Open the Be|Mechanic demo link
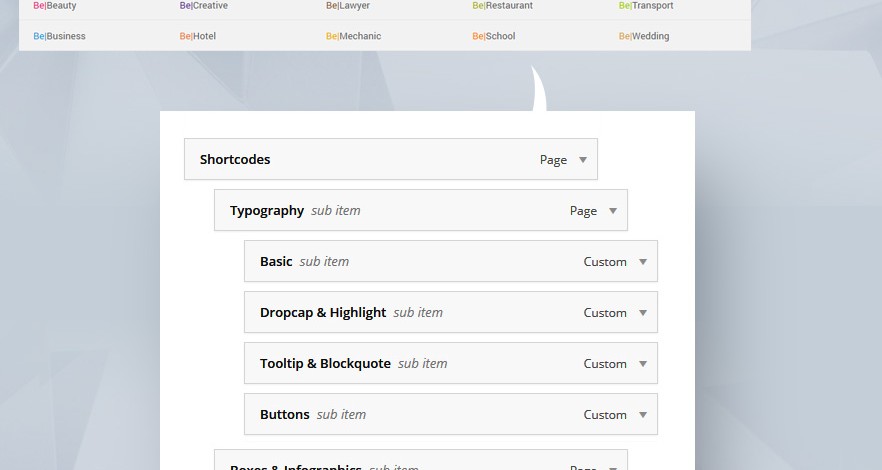The image size is (882, 470). coord(353,37)
